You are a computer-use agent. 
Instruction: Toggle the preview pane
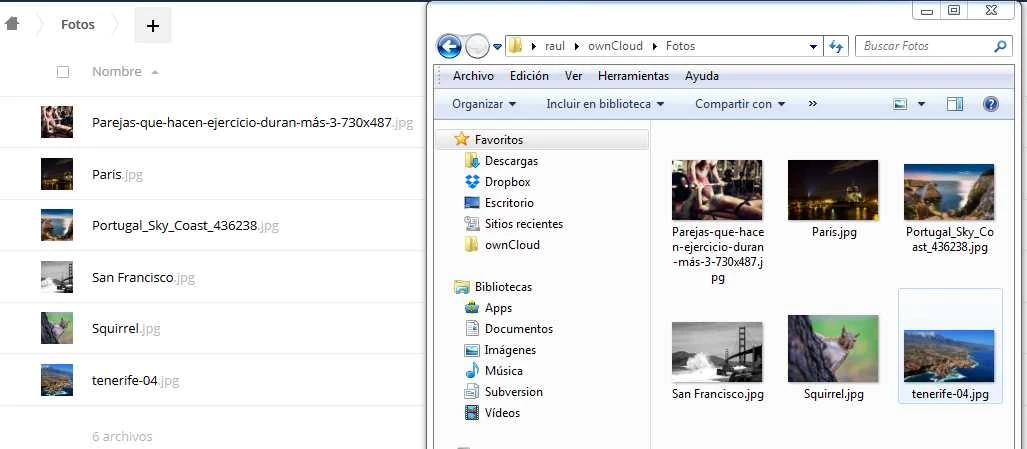955,104
